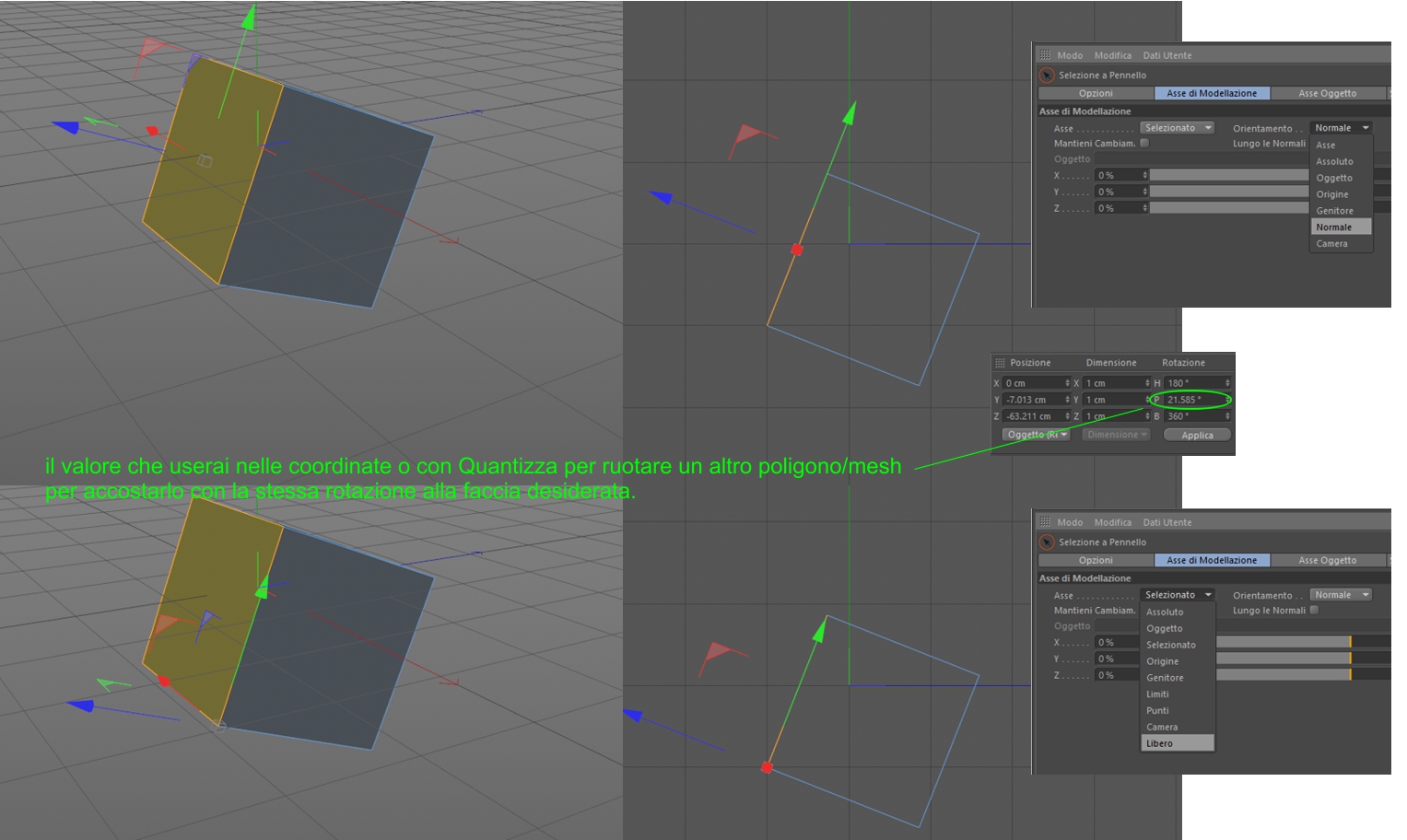Click the grip icon next to Posizione header
This screenshot has width=1407, height=840.
pyautogui.click(x=1000, y=363)
